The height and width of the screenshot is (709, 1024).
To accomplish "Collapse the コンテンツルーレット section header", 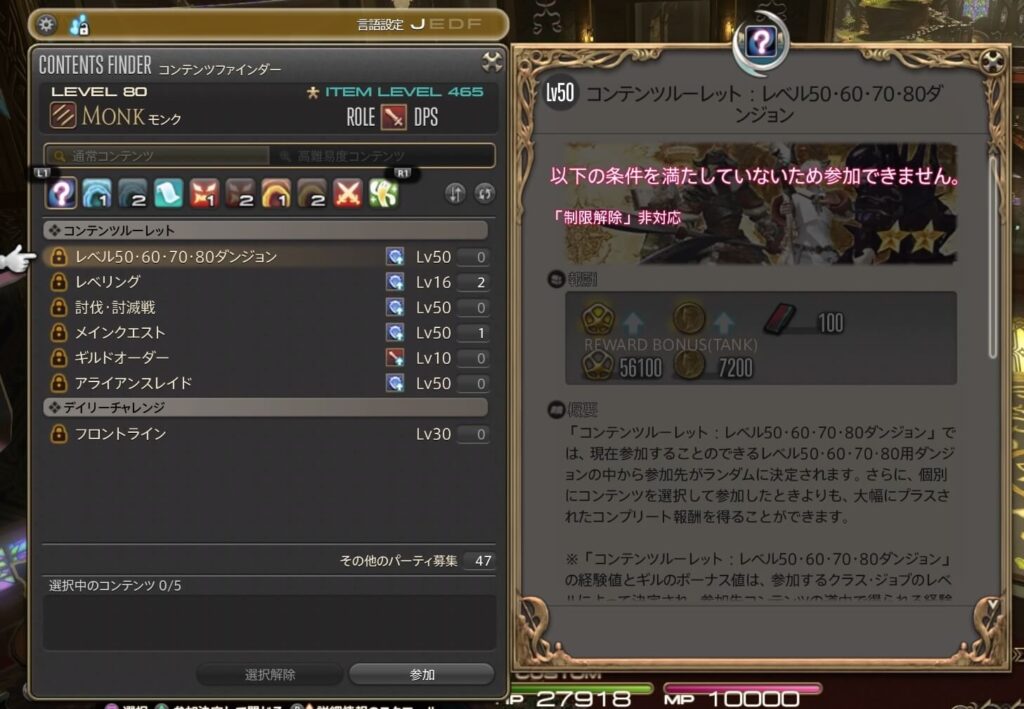I will [266, 230].
